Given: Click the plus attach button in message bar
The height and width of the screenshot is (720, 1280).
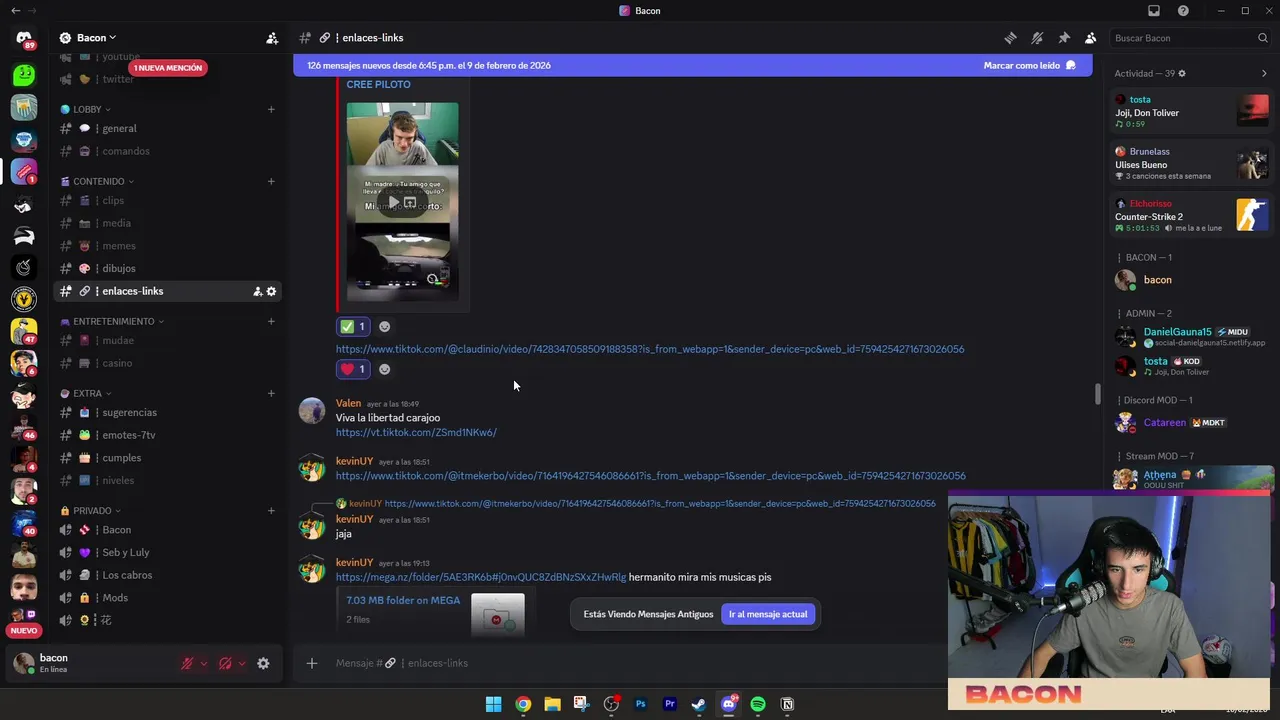Looking at the screenshot, I should tap(312, 663).
